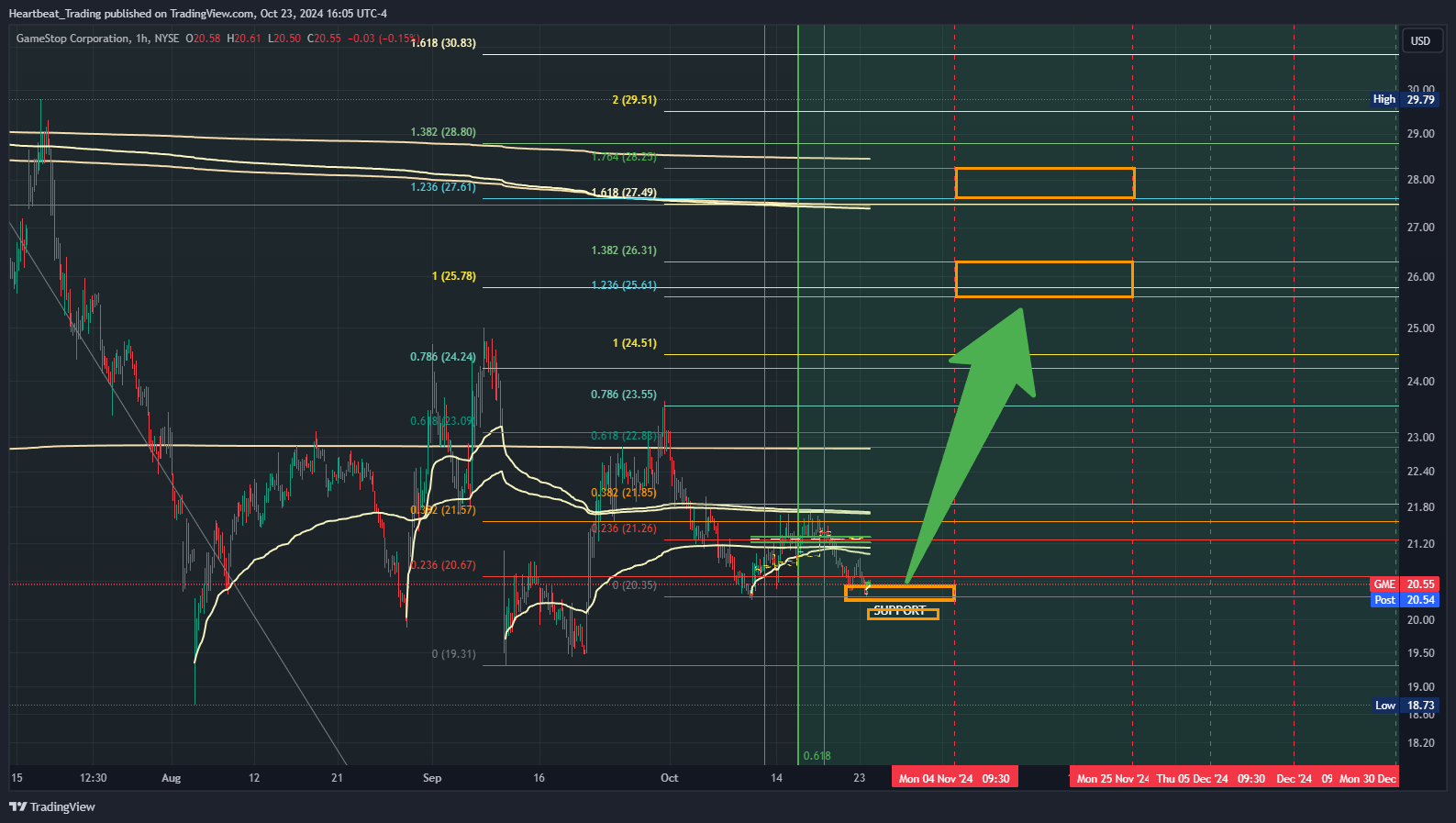Click the 1.382 (26.31) Fibonacci label
The height and width of the screenshot is (823, 1456).
pos(624,250)
